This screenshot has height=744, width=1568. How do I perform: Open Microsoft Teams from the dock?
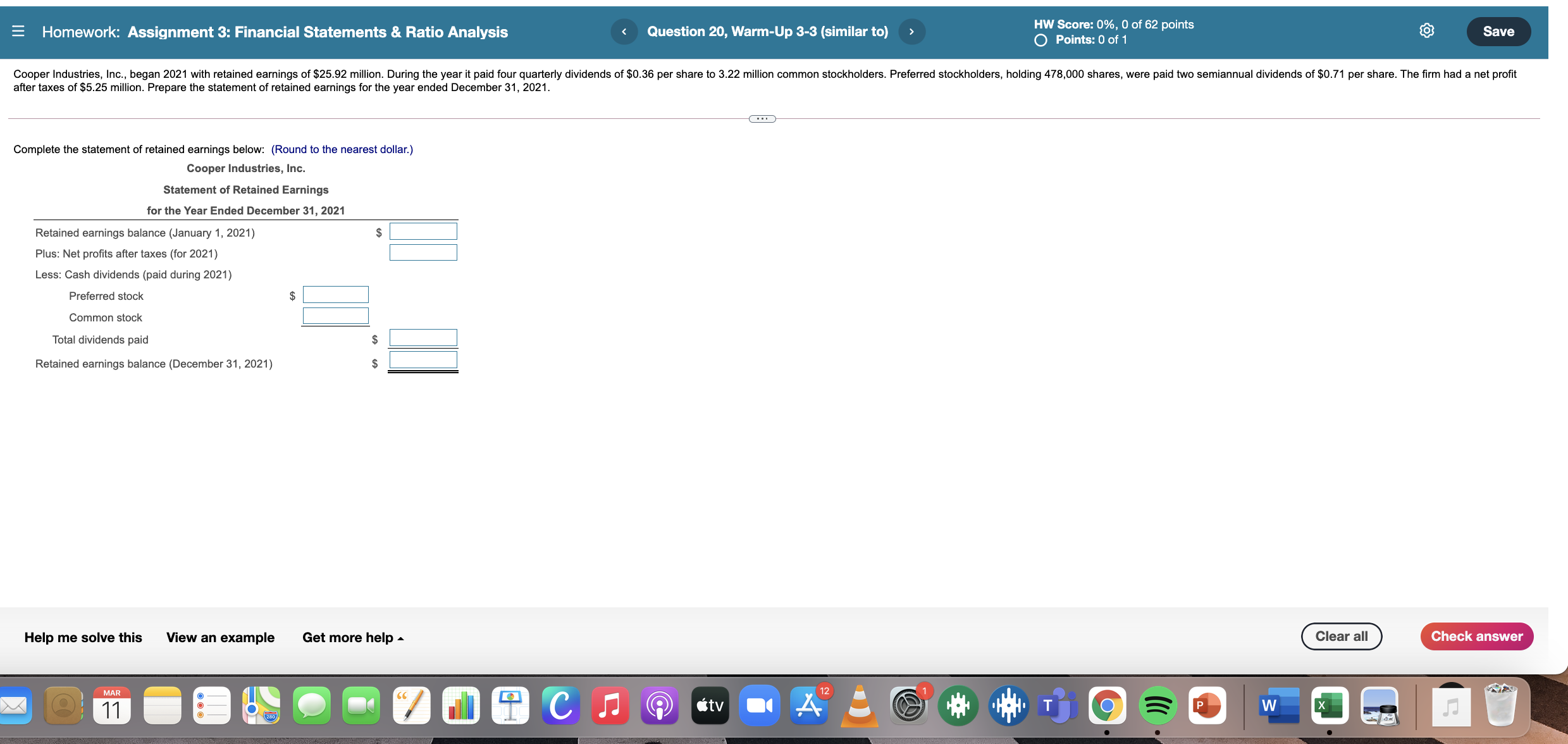1058,705
